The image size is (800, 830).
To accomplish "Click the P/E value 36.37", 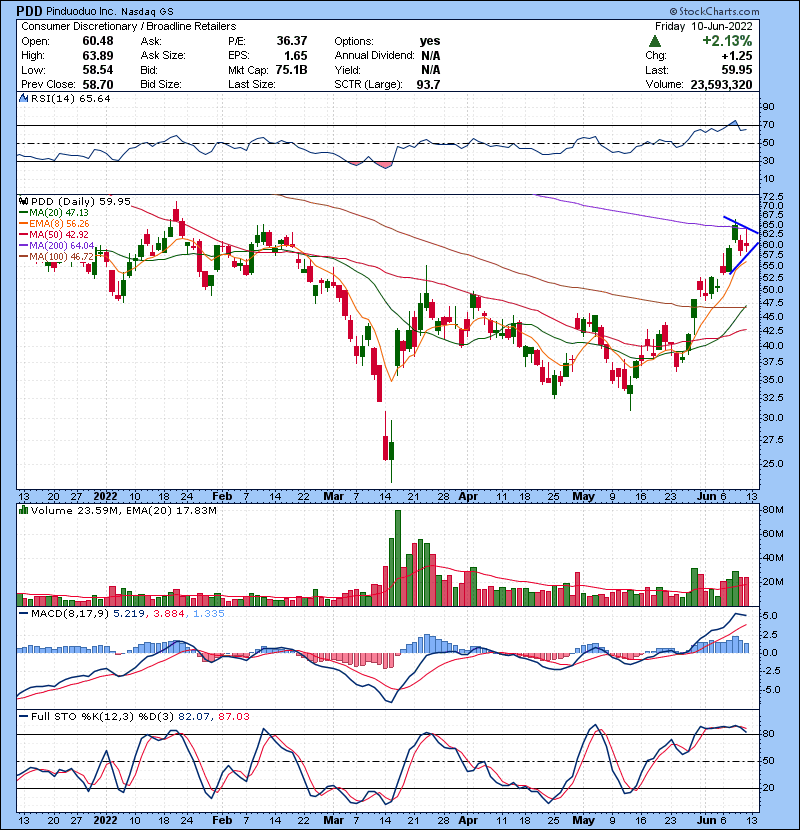I will tap(292, 41).
